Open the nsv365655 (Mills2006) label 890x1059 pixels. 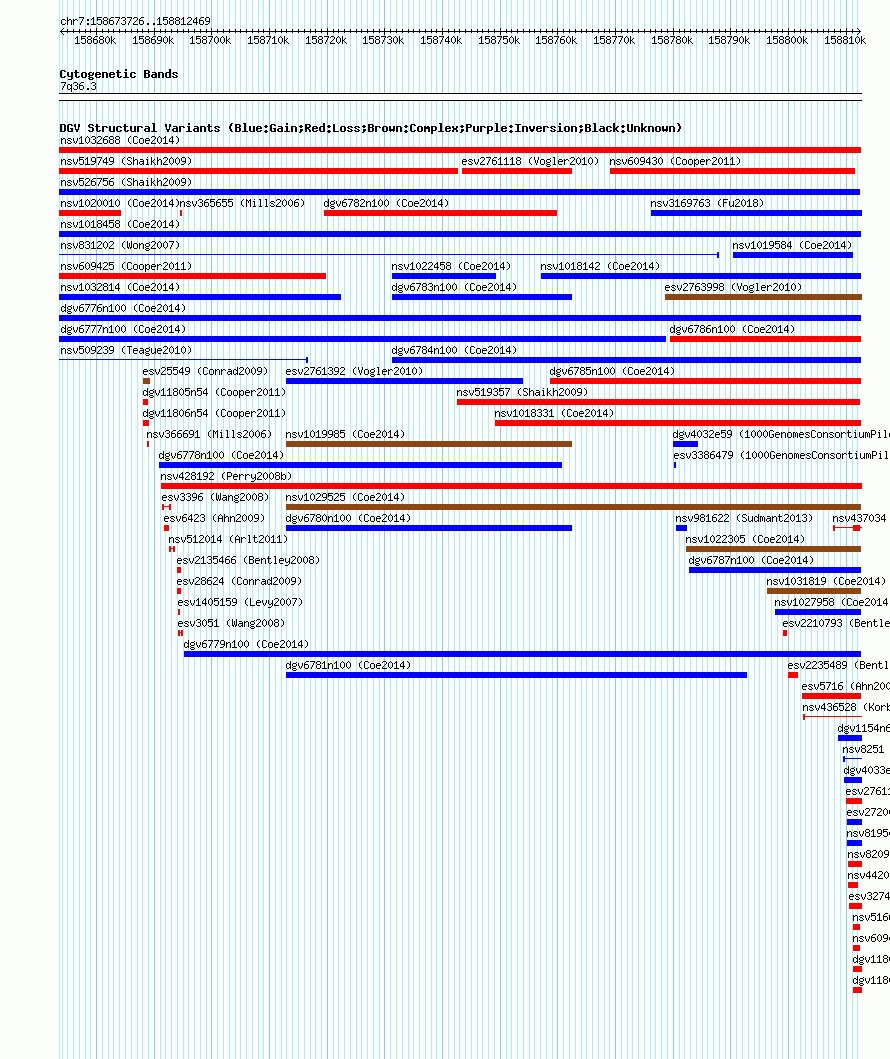click(242, 203)
